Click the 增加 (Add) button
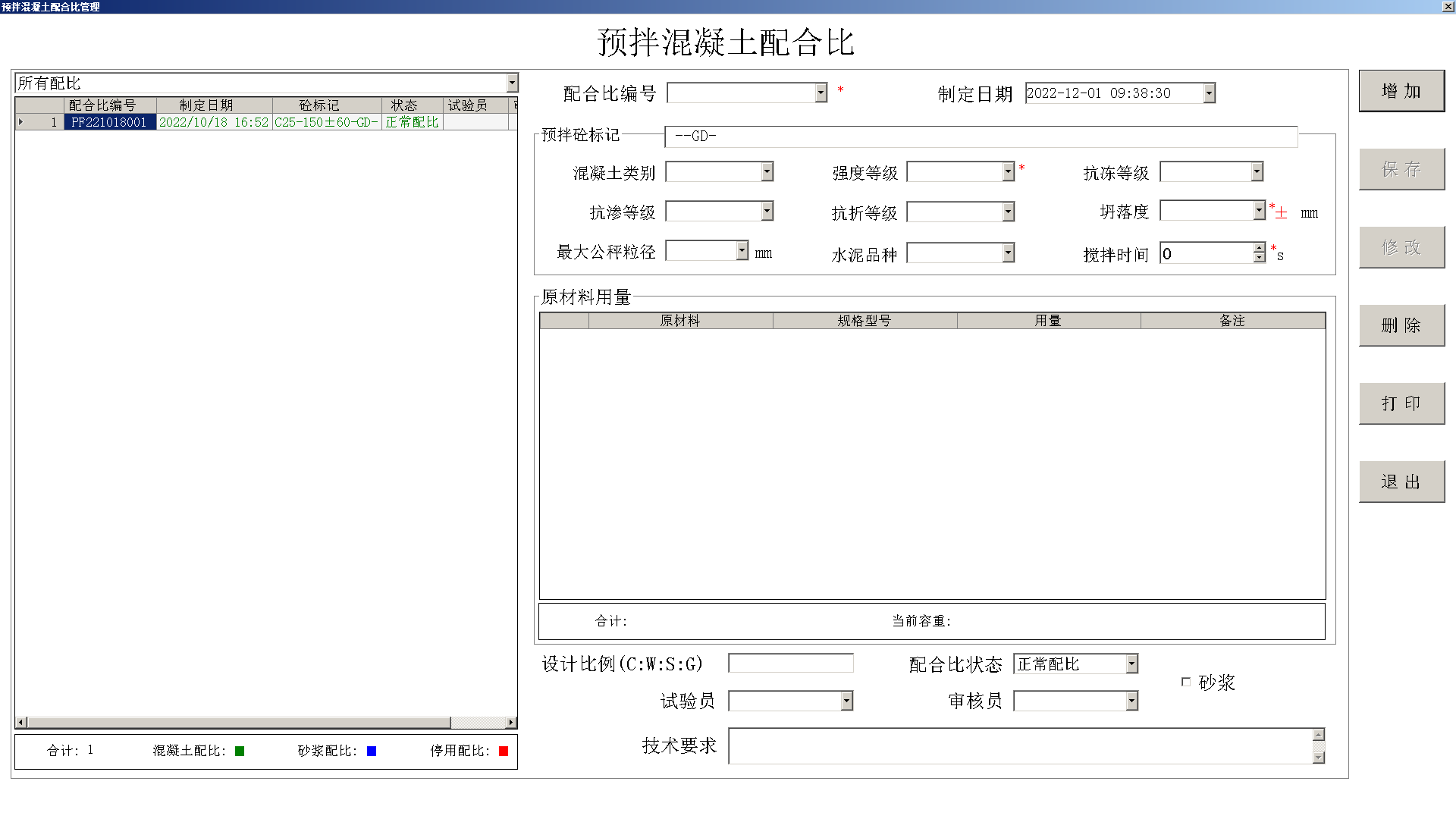The height and width of the screenshot is (819, 1456). tap(1401, 91)
